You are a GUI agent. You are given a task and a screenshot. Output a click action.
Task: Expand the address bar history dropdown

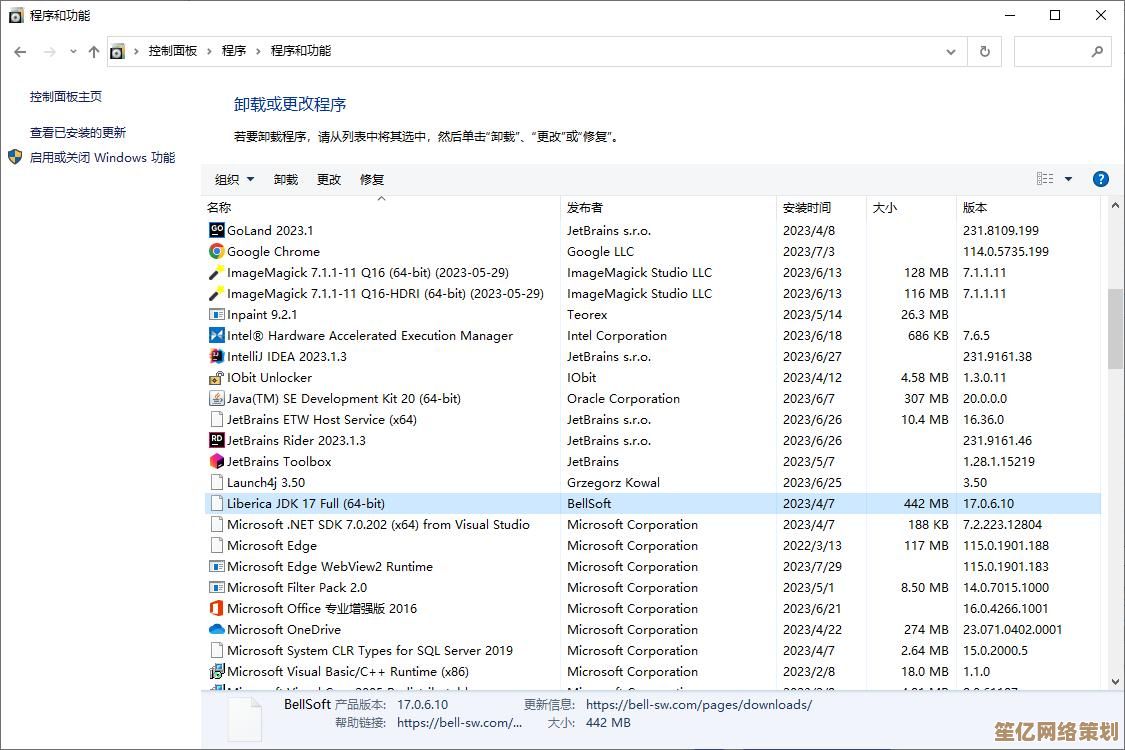point(951,51)
